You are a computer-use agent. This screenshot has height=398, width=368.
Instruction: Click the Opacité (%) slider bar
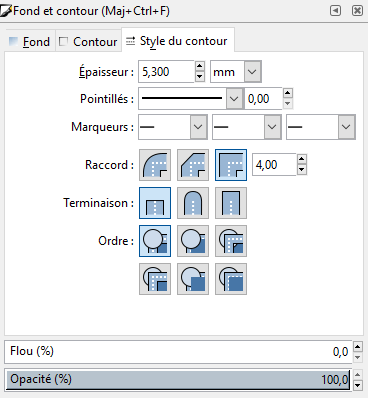[x=178, y=379]
